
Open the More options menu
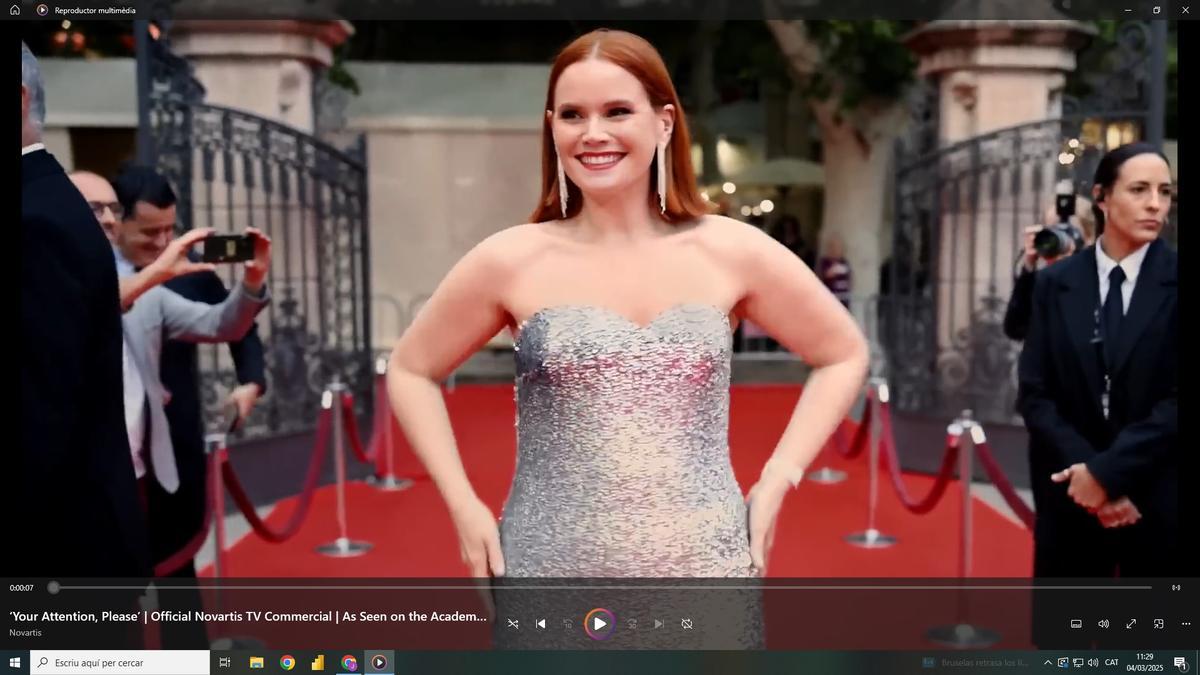1186,623
